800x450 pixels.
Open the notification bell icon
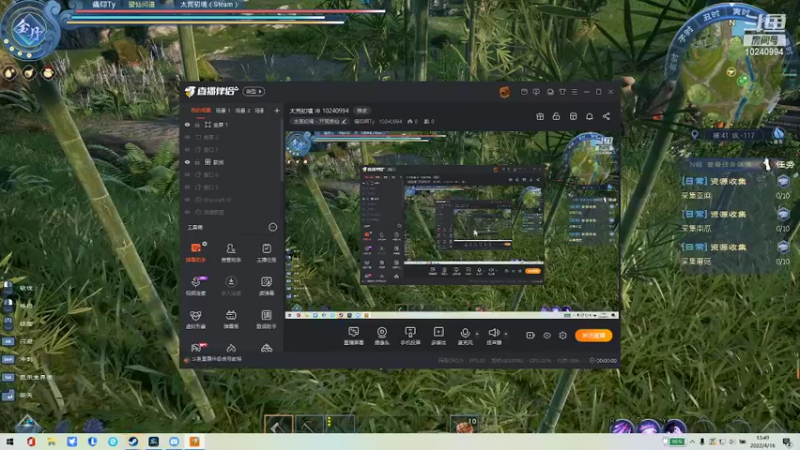(589, 117)
